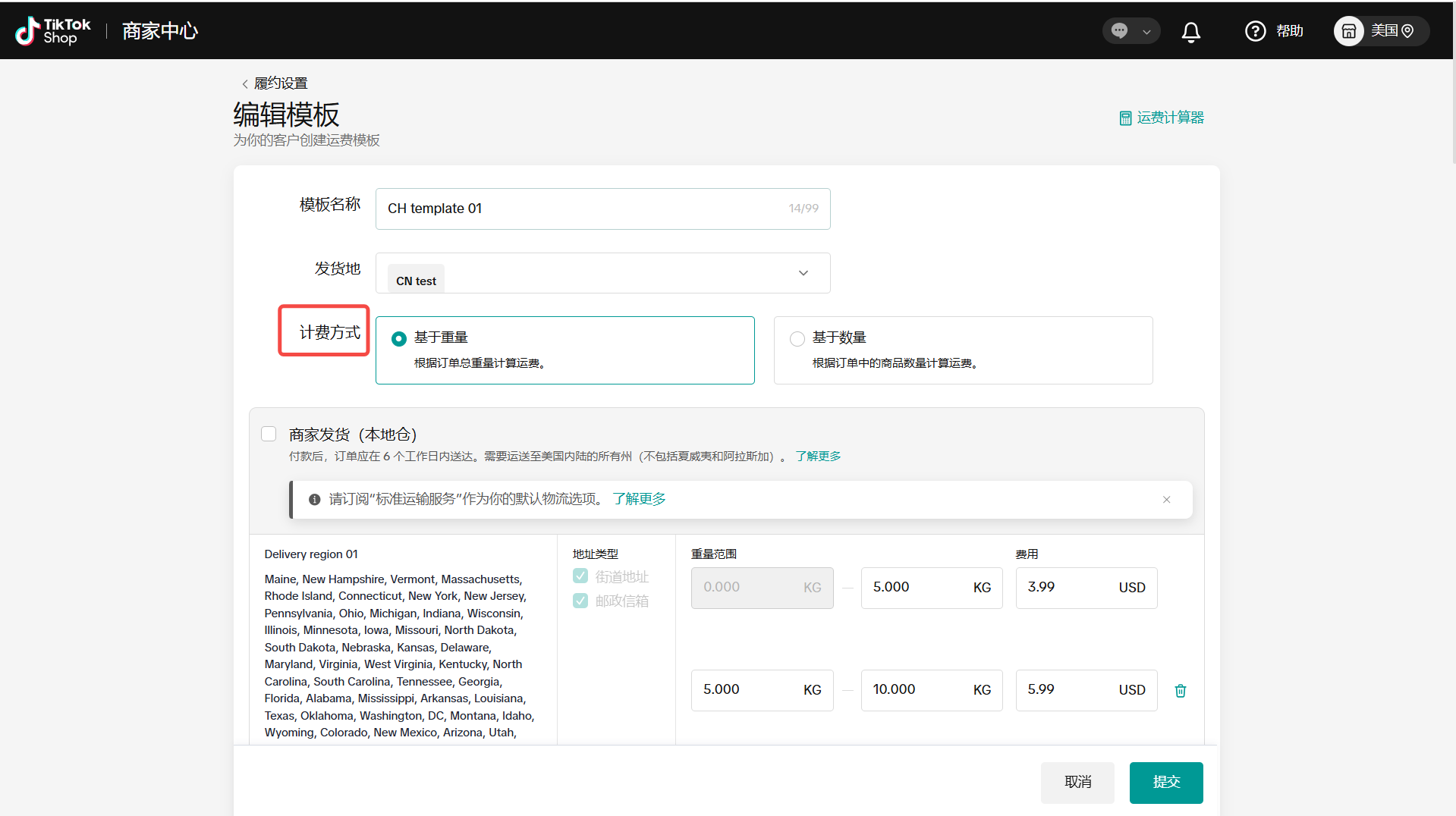Click the help question mark icon
This screenshot has width=1456, height=816.
pyautogui.click(x=1255, y=31)
